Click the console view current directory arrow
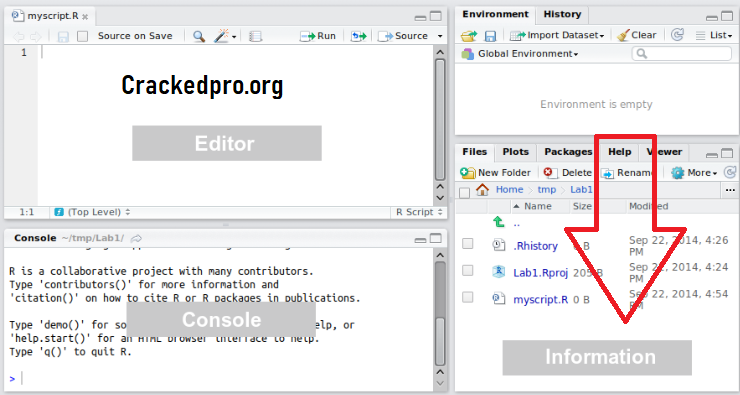740x395 pixels. 136,238
